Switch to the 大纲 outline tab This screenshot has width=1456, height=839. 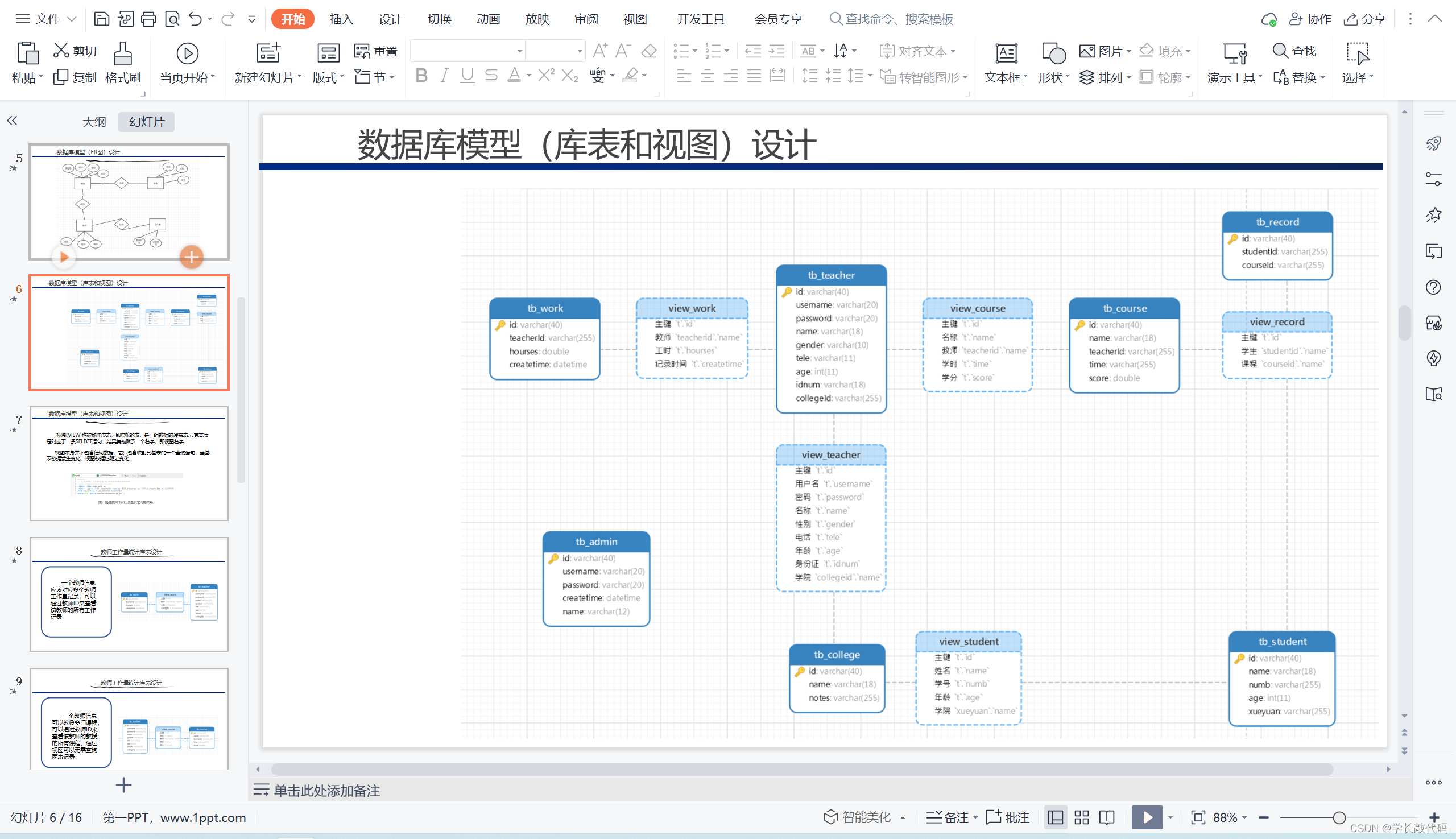94,122
